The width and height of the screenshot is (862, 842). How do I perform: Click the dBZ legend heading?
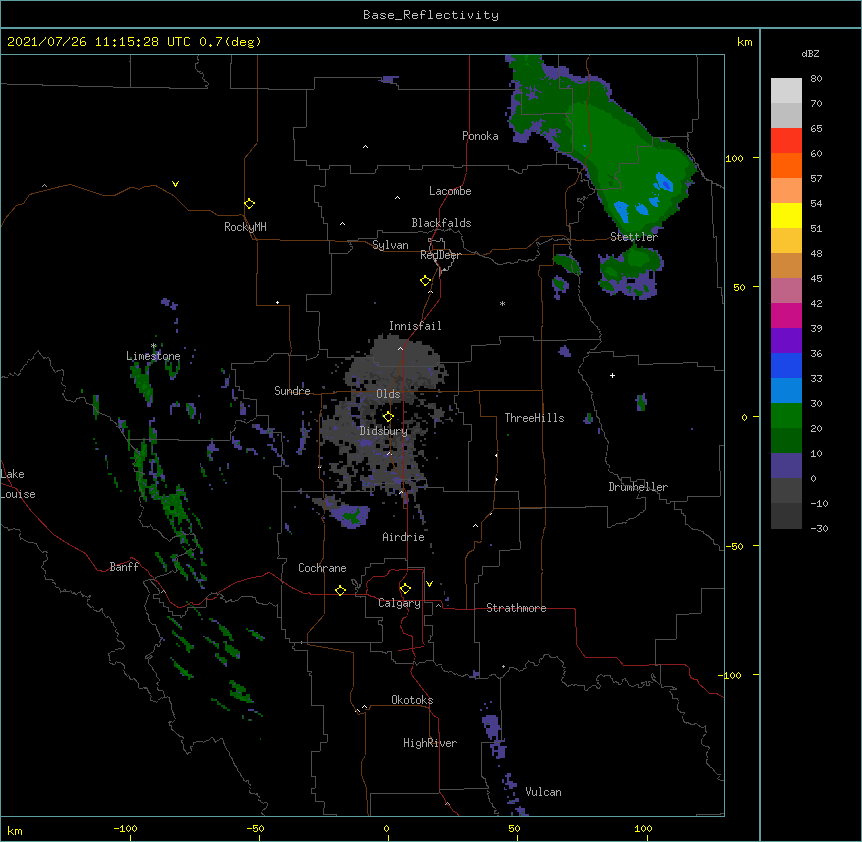810,53
